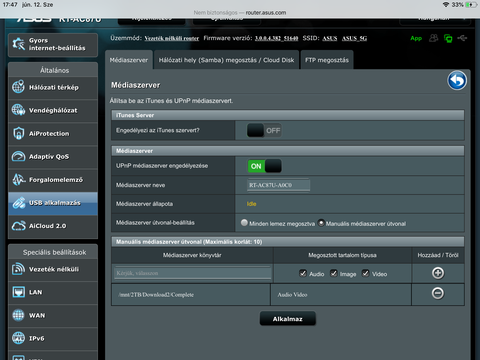
Task: Click the blue back arrow button
Action: coord(457,81)
